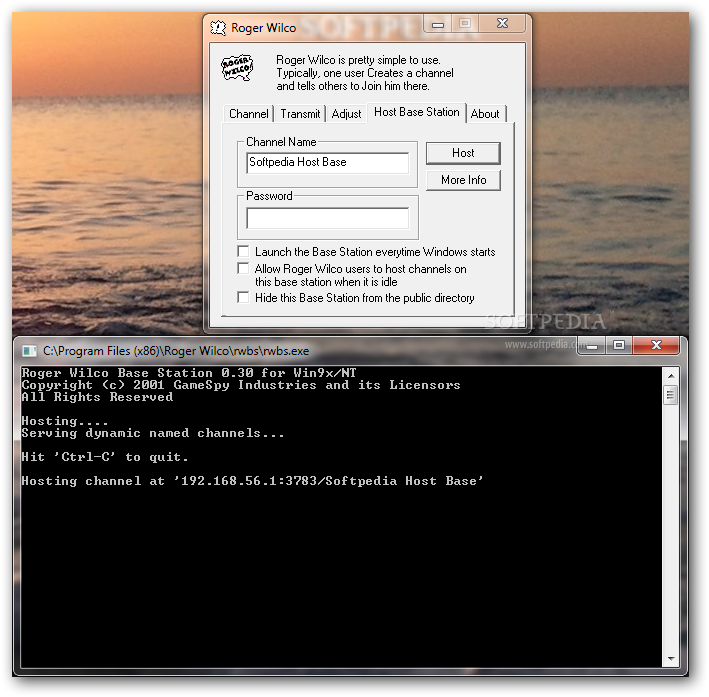Click the More Info button
The width and height of the screenshot is (709, 697).
(463, 180)
